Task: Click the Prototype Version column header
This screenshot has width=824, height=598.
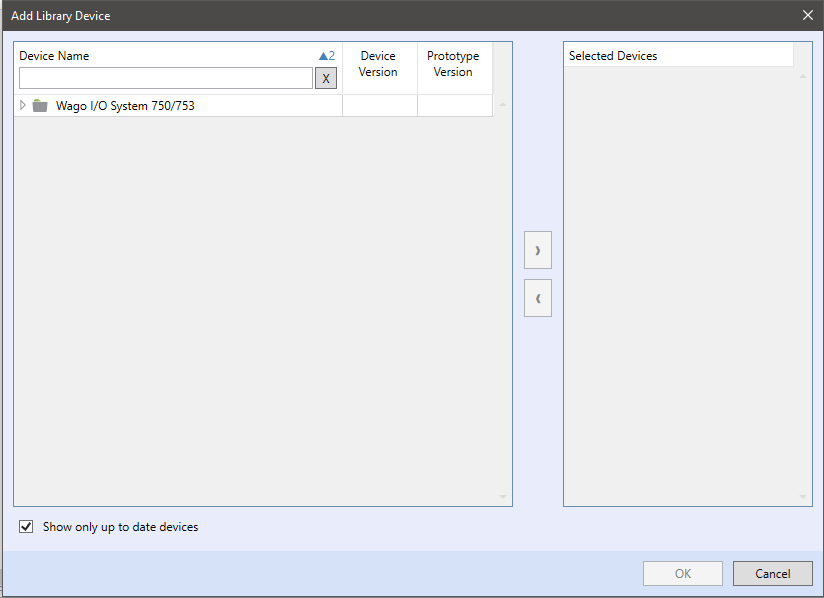Action: 453,64
